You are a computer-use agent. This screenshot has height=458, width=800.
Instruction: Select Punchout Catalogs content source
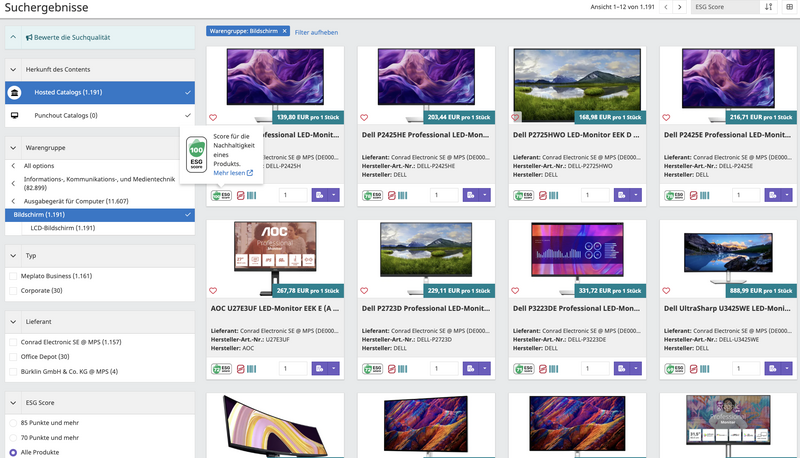pos(98,116)
